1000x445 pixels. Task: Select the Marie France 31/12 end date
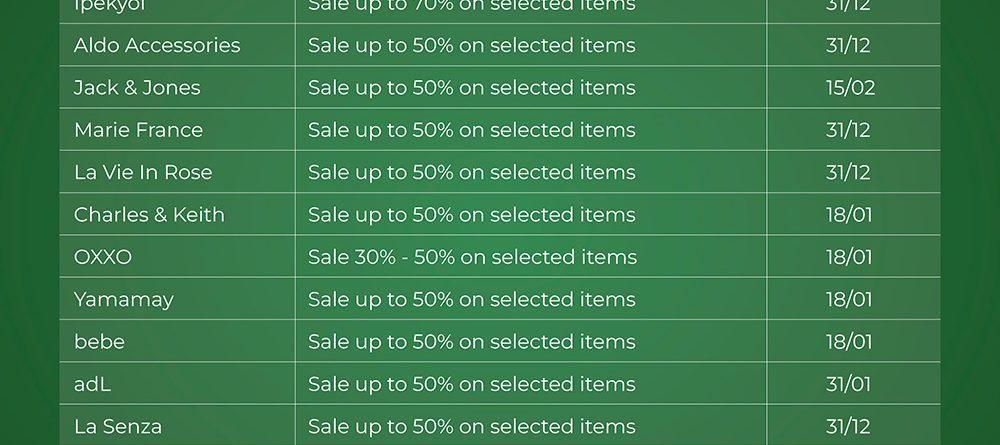pos(848,130)
